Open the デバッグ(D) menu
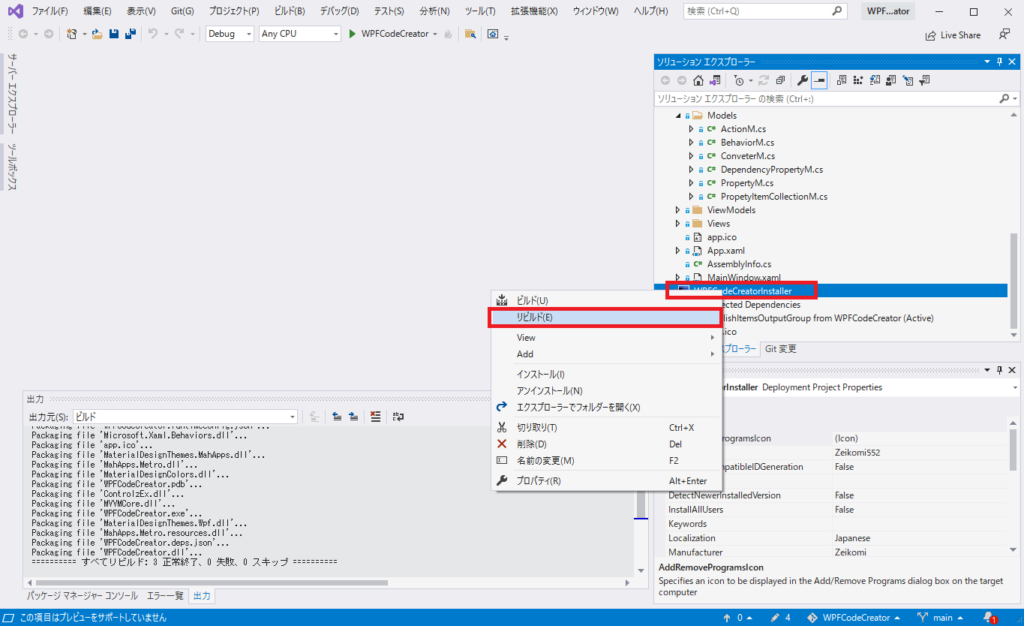The width and height of the screenshot is (1024, 626). 339,11
